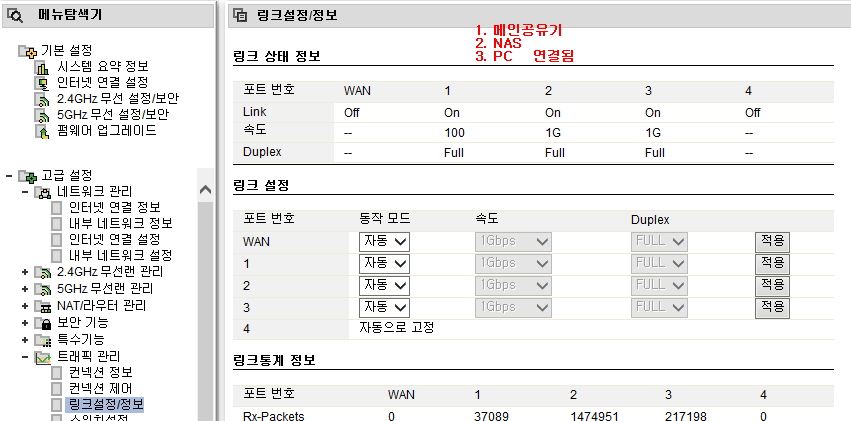Open 컨넥션 제어 tree item
This screenshot has height=421, width=851.
click(x=100, y=388)
